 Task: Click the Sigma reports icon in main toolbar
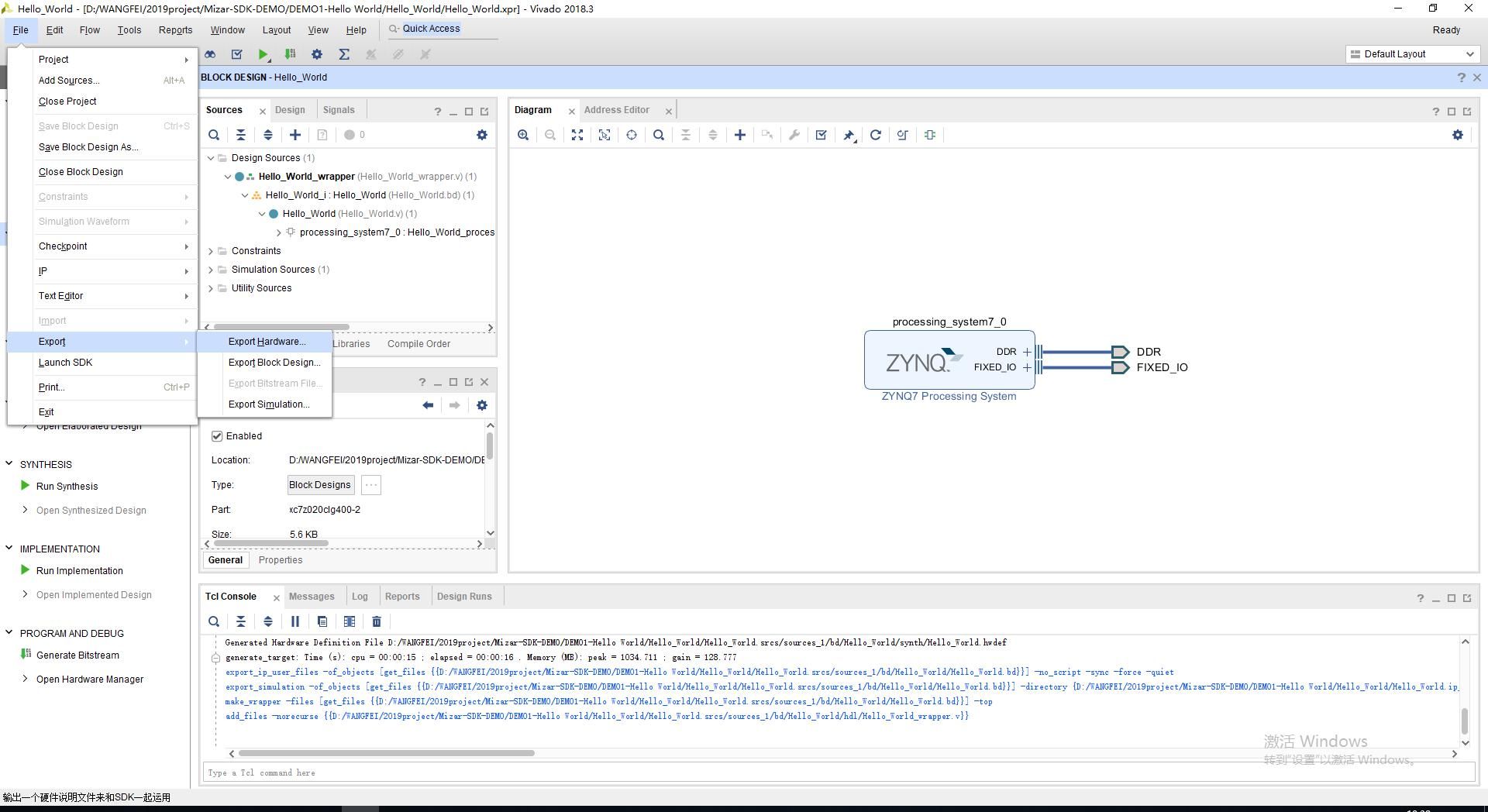(344, 54)
